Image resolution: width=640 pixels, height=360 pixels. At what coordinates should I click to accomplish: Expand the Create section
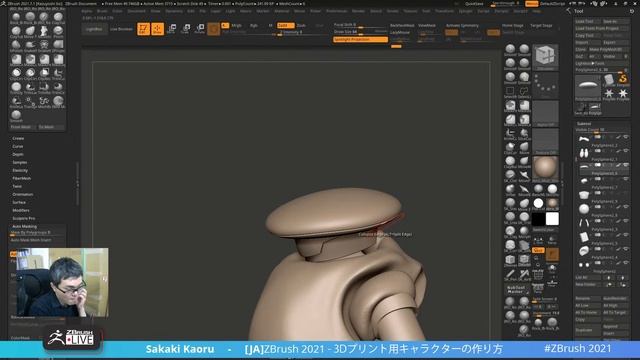click(x=18, y=138)
